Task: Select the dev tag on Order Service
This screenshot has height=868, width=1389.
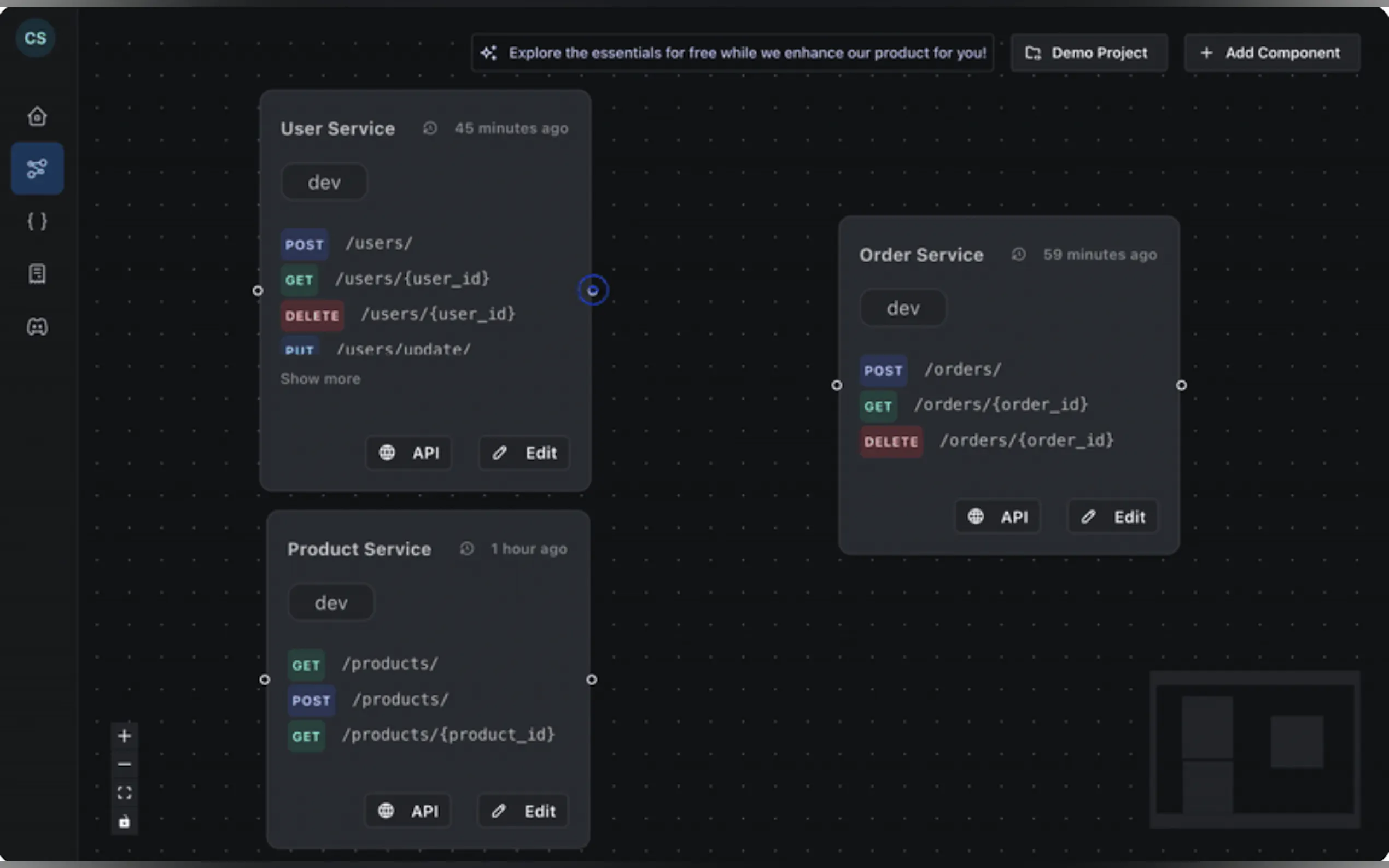Action: click(903, 308)
